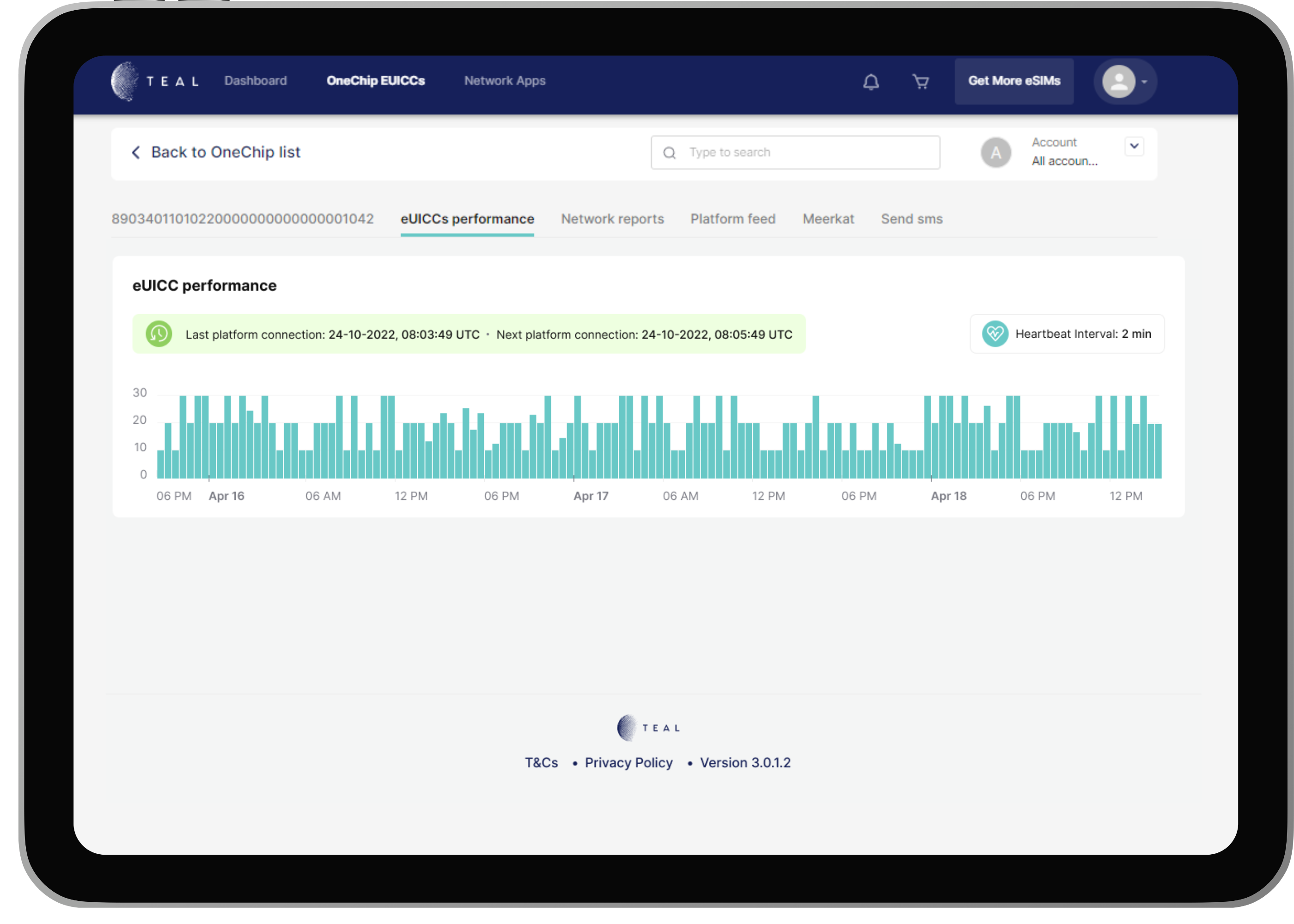Click Get More eSIMs button

coord(1014,81)
